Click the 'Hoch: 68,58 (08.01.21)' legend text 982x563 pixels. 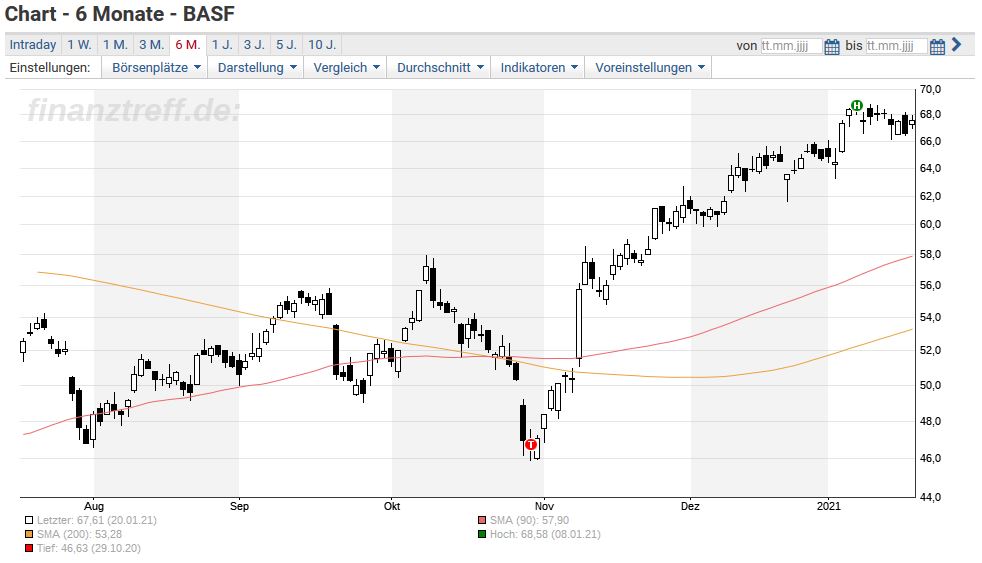pyautogui.click(x=545, y=534)
